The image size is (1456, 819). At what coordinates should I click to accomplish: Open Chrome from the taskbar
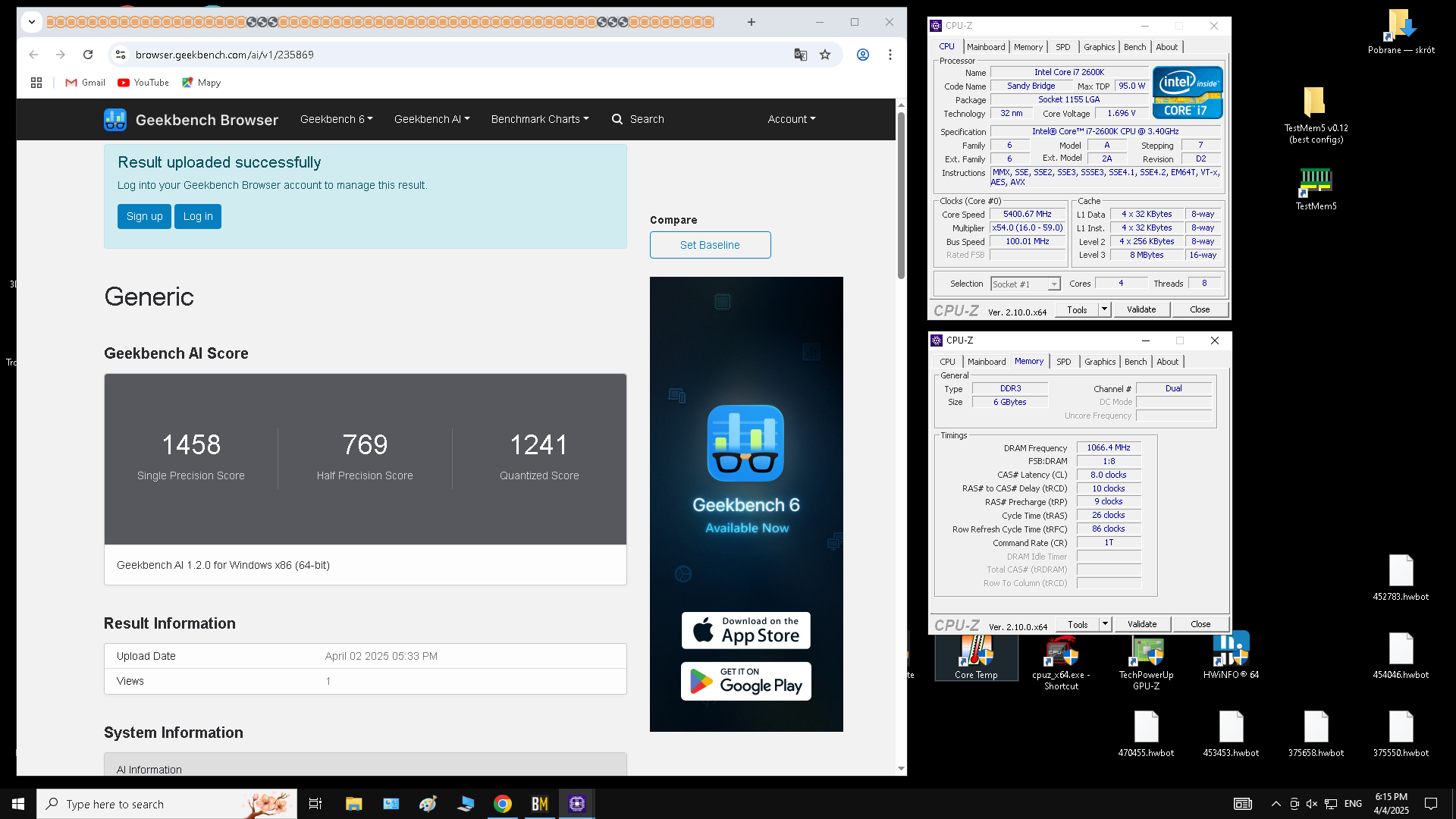[503, 804]
